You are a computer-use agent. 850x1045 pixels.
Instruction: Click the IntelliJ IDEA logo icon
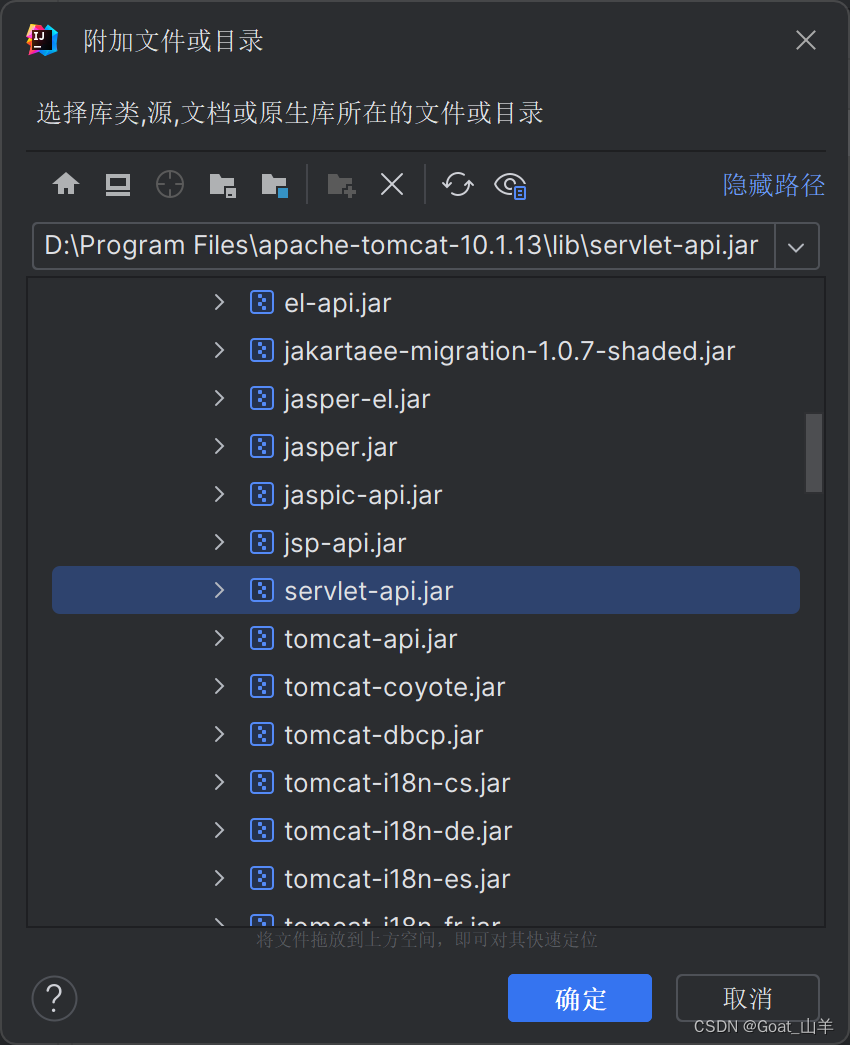(x=42, y=40)
